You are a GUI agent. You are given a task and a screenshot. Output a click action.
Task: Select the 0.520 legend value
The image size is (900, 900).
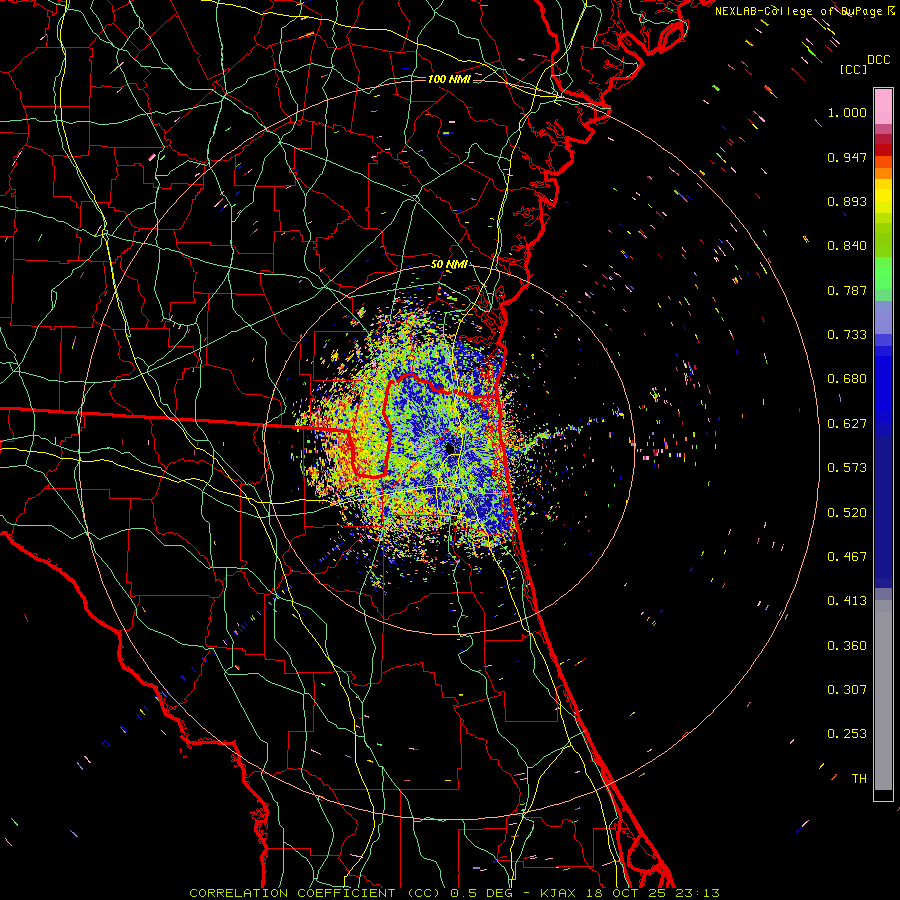click(847, 513)
